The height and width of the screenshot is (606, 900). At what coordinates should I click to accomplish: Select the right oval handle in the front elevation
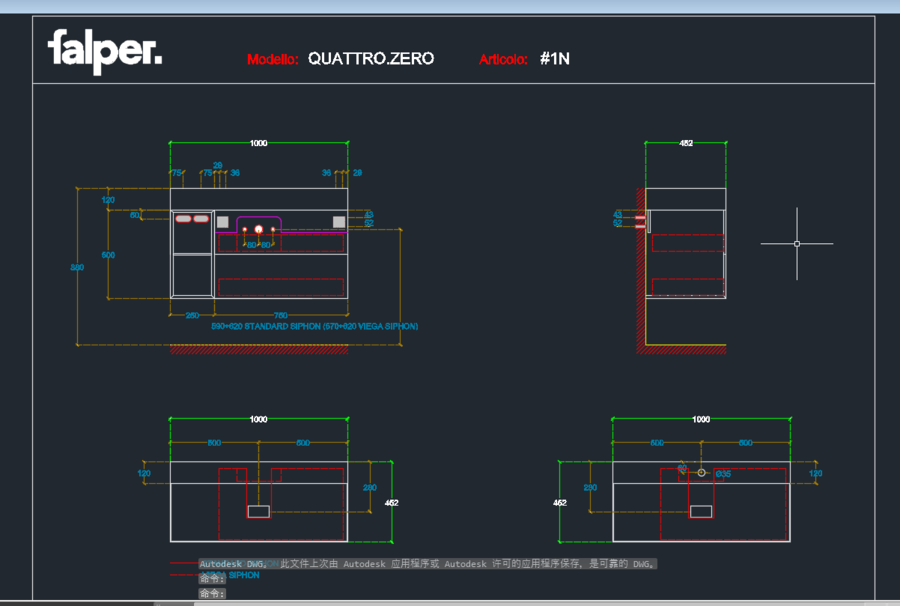201,219
